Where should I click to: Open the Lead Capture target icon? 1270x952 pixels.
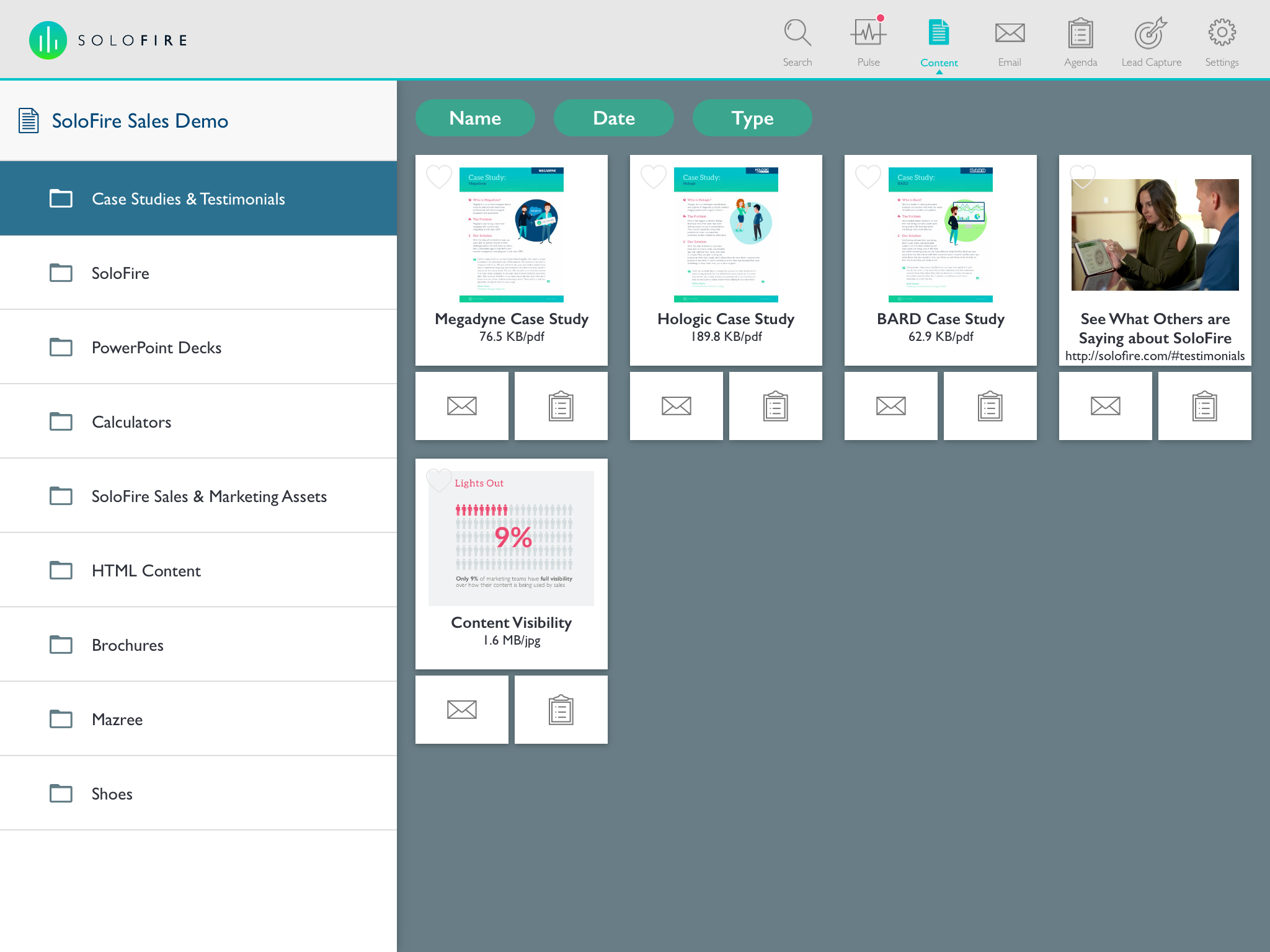pyautogui.click(x=1151, y=42)
